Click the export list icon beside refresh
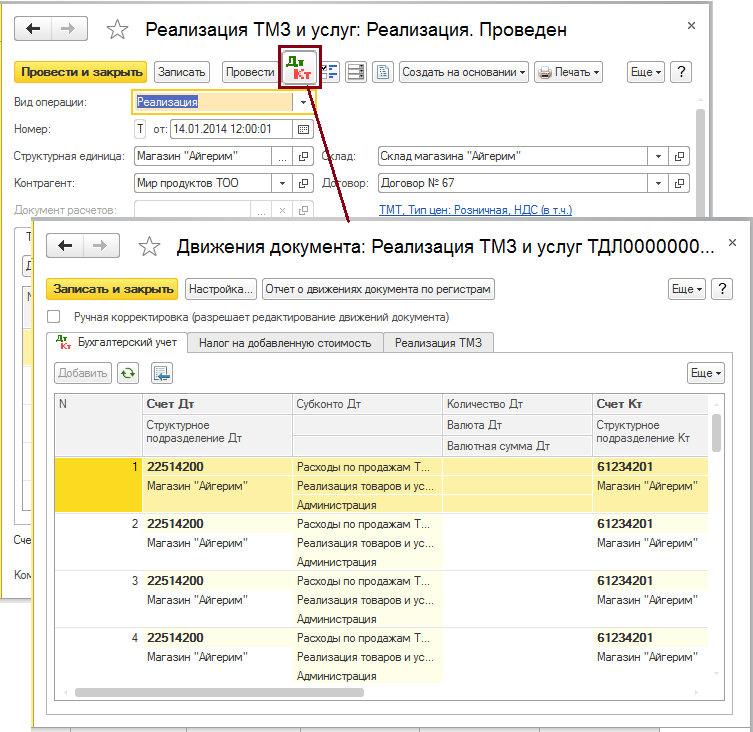 click(x=161, y=373)
